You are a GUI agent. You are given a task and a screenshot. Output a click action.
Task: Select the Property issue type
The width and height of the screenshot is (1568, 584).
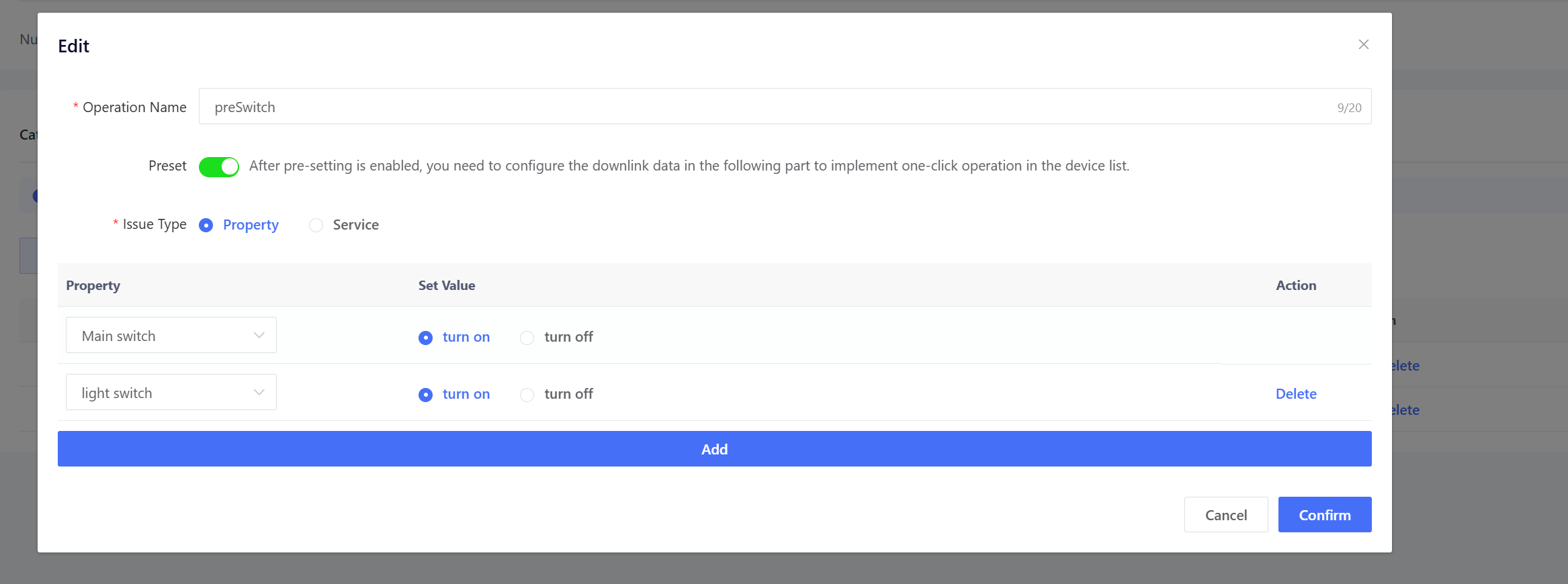click(206, 226)
